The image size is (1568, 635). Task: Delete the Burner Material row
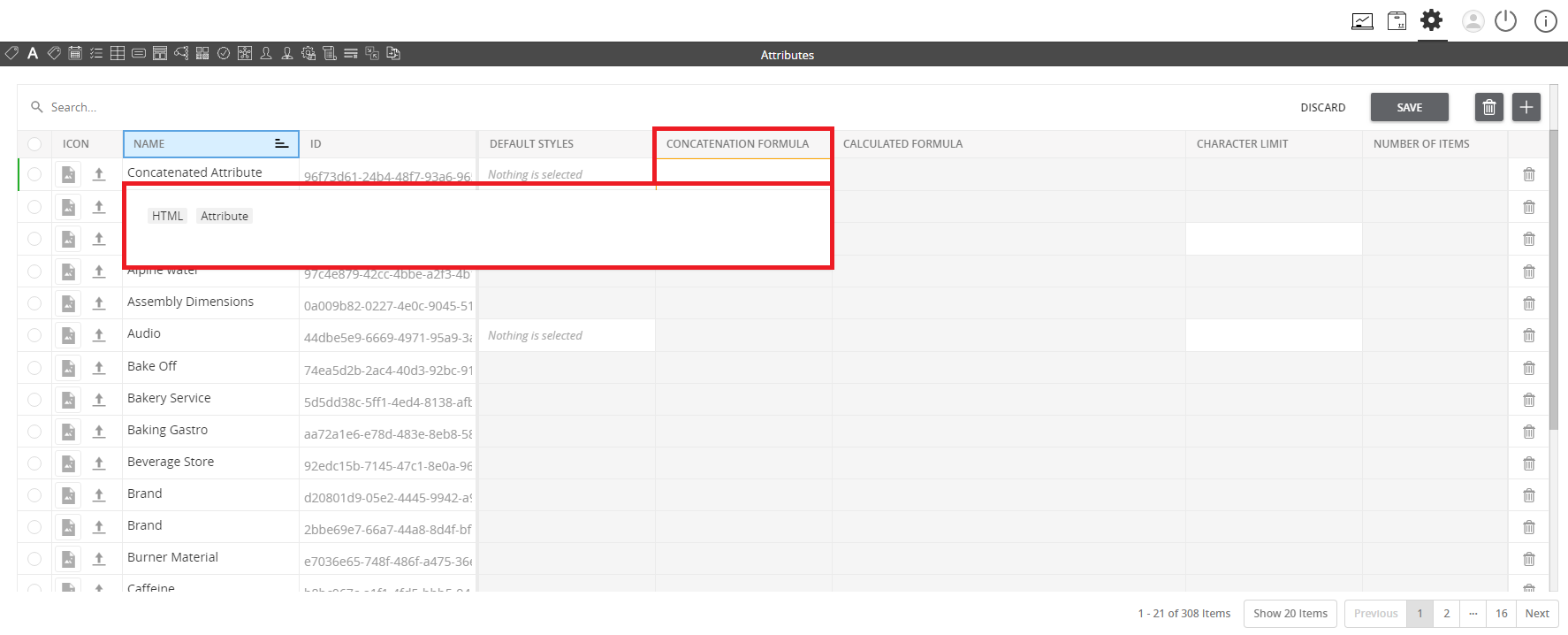[x=1529, y=559]
